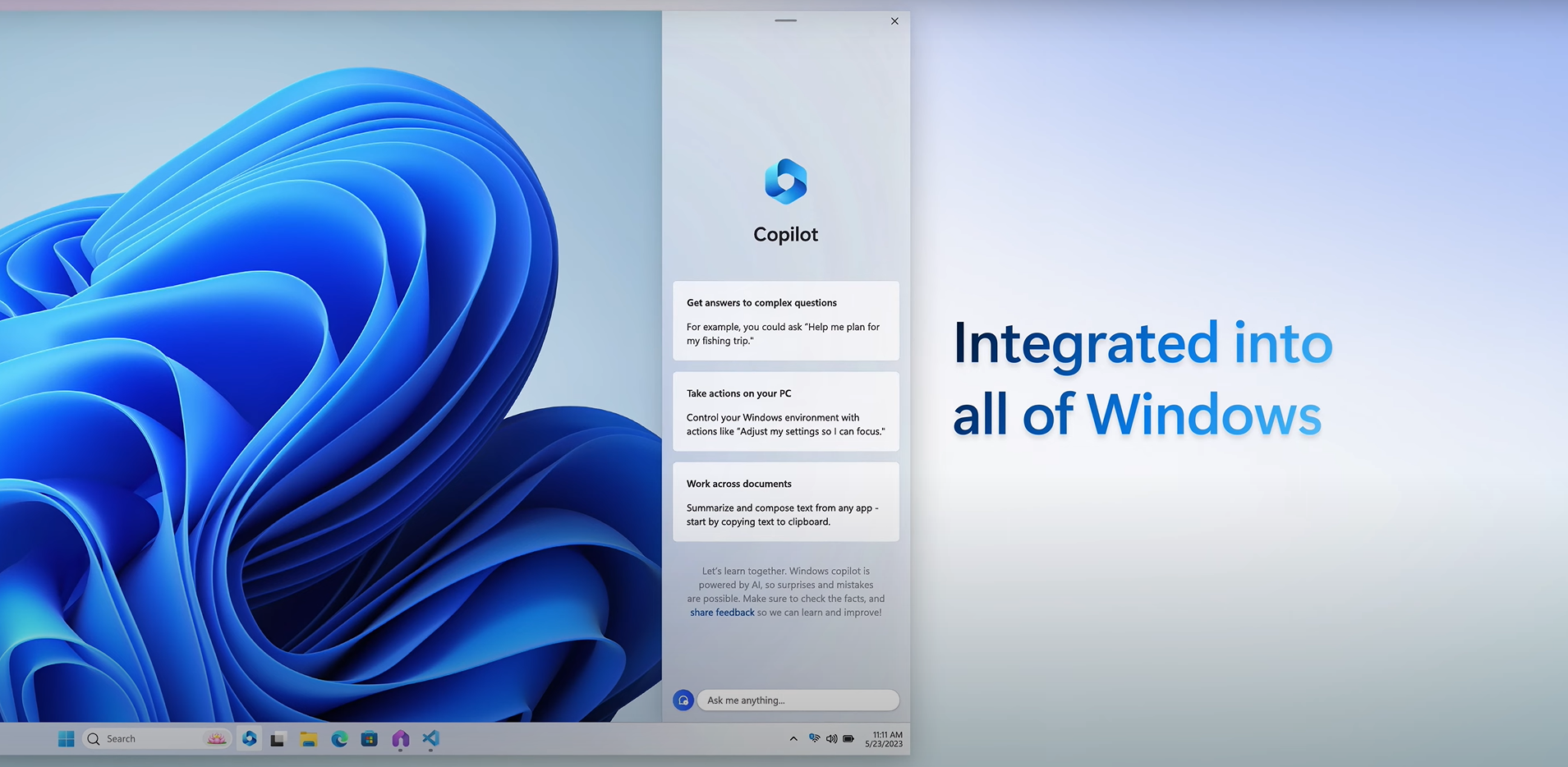Image resolution: width=1568 pixels, height=767 pixels.
Task: Open Microsoft Edge browser
Action: point(339,739)
